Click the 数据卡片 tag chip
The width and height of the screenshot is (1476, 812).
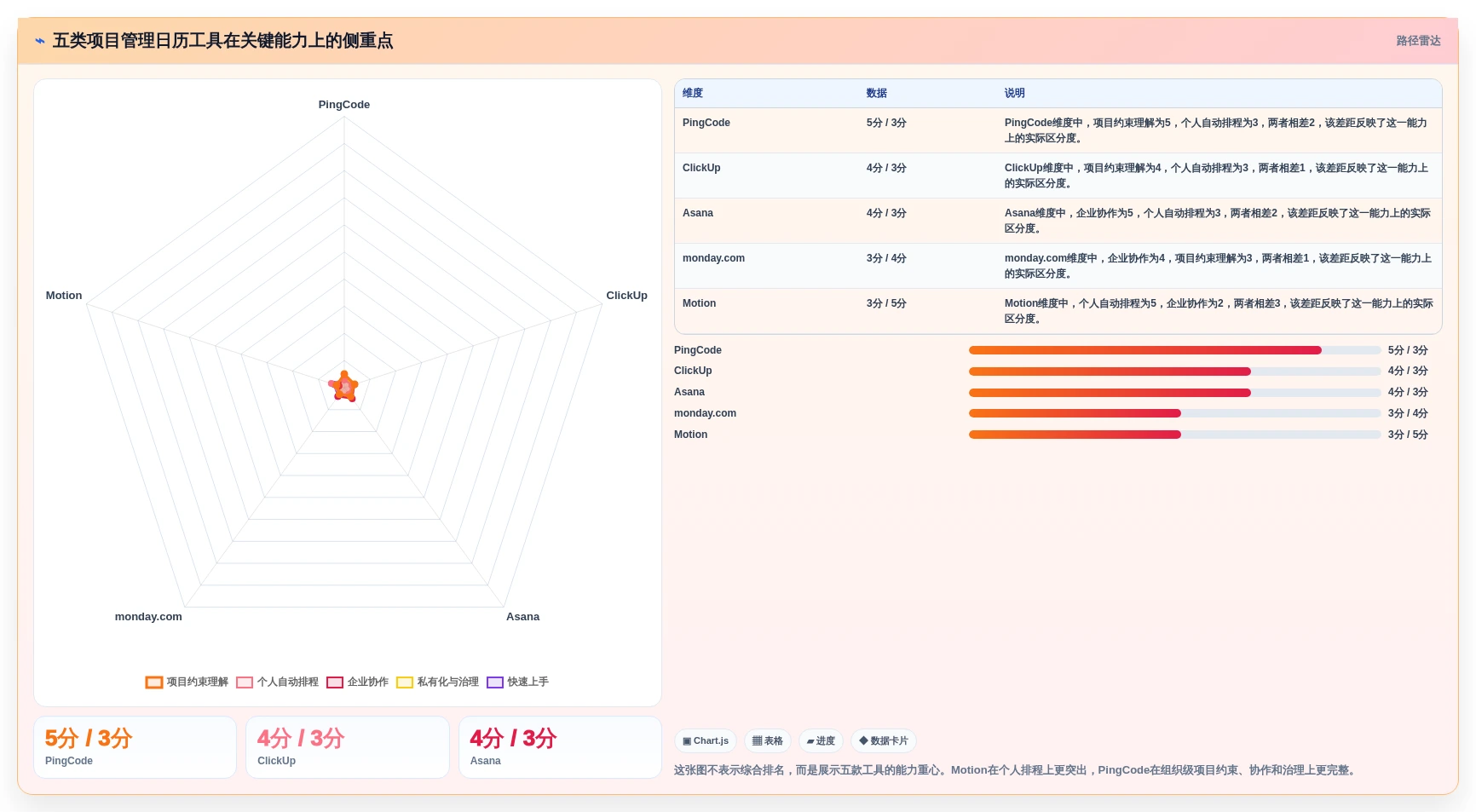[x=884, y=741]
